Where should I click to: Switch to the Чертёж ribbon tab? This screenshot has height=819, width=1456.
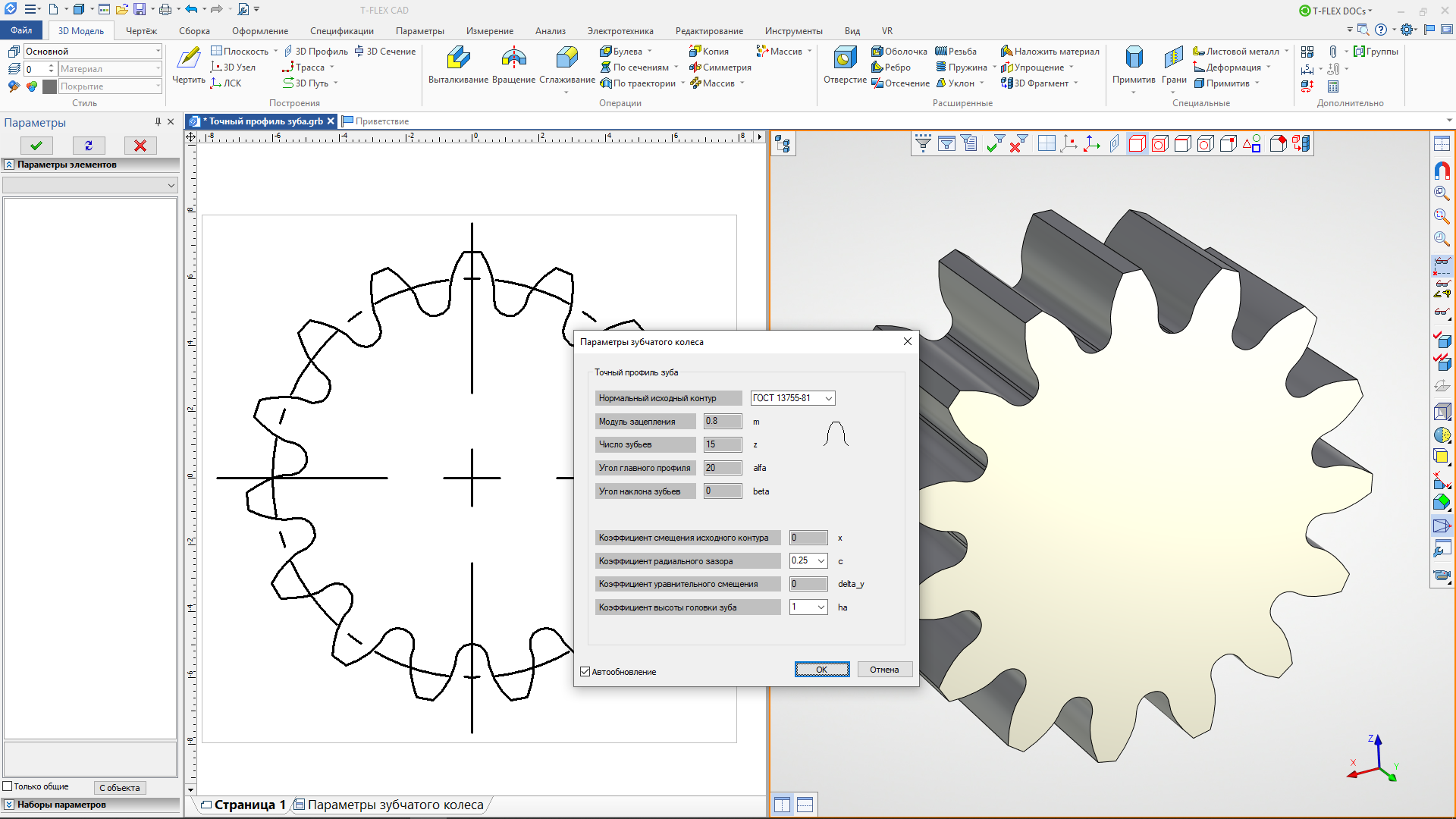click(x=141, y=31)
